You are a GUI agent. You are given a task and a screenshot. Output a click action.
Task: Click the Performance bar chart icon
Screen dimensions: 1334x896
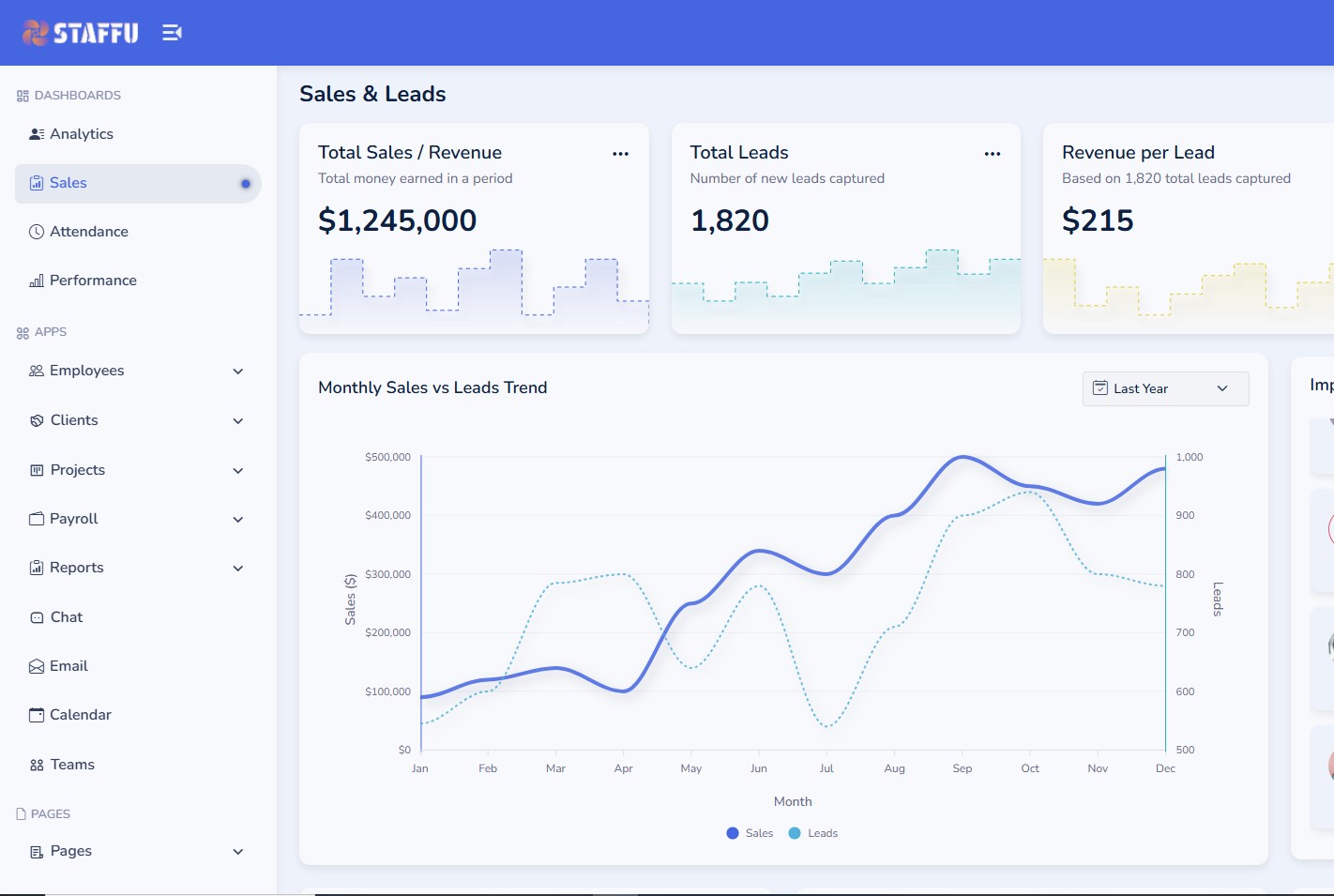pyautogui.click(x=37, y=281)
